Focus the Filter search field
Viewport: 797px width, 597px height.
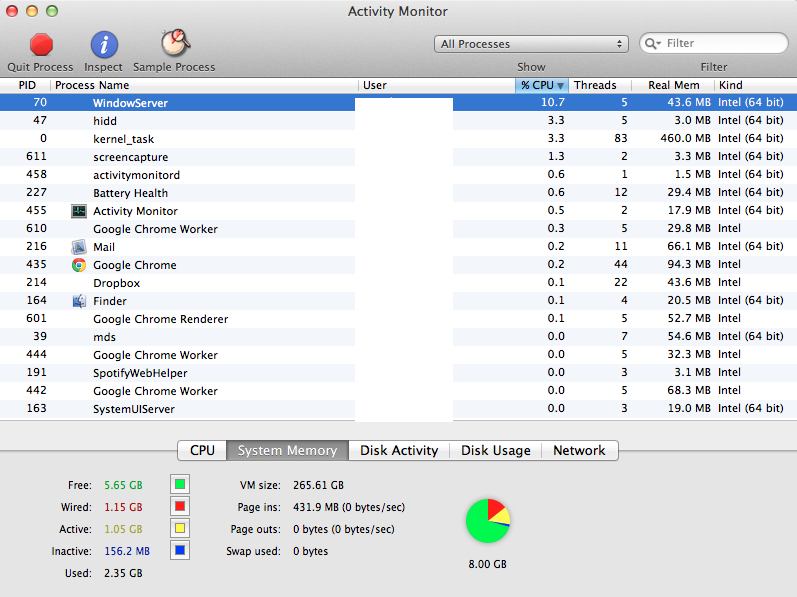[714, 44]
